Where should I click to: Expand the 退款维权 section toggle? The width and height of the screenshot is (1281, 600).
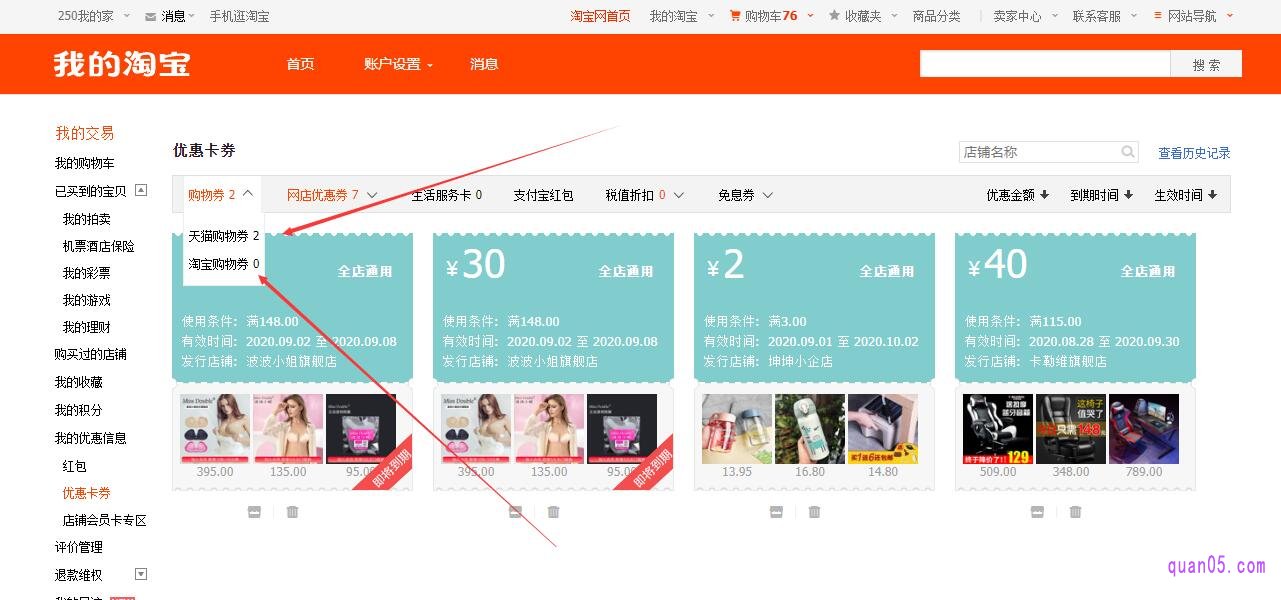pyautogui.click(x=141, y=574)
